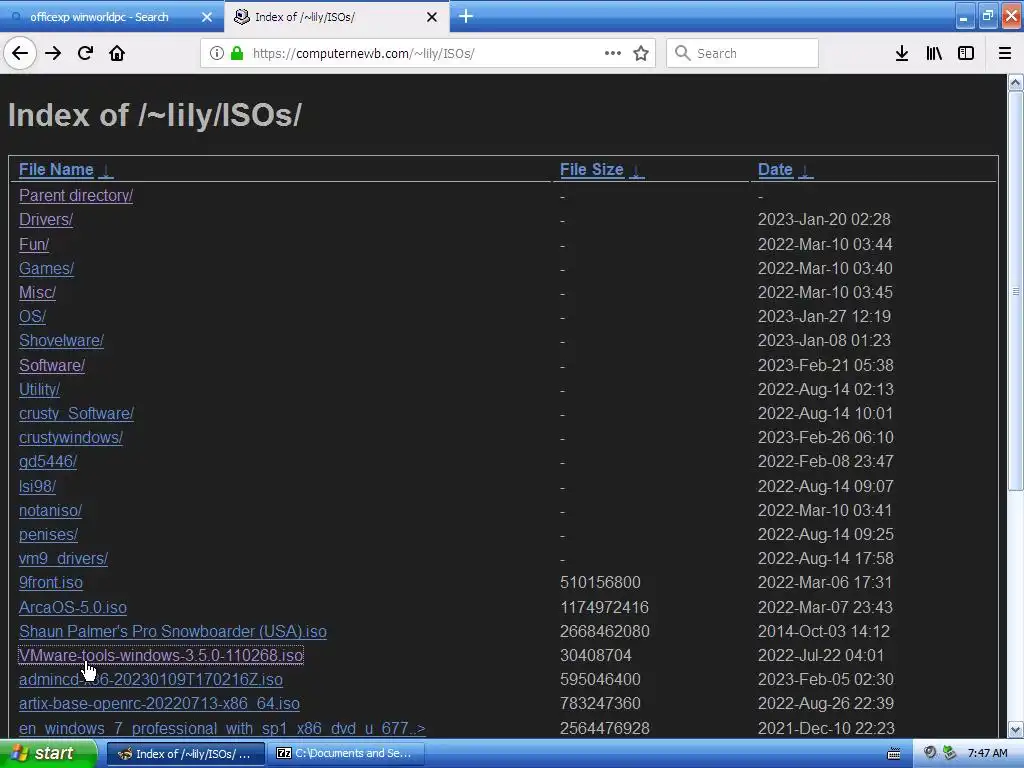Open the lsi98/ folder
This screenshot has height=768, width=1024.
(x=37, y=487)
